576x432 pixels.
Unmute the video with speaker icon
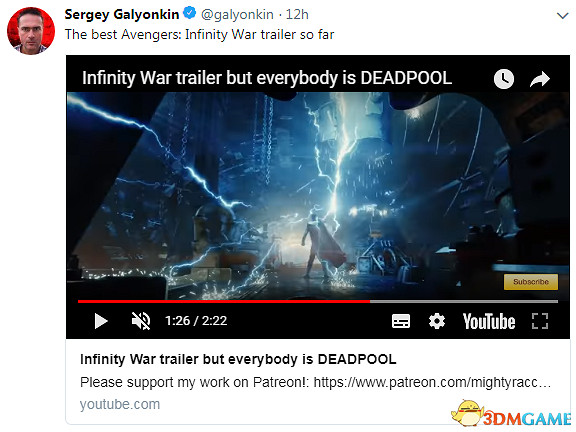tap(141, 321)
